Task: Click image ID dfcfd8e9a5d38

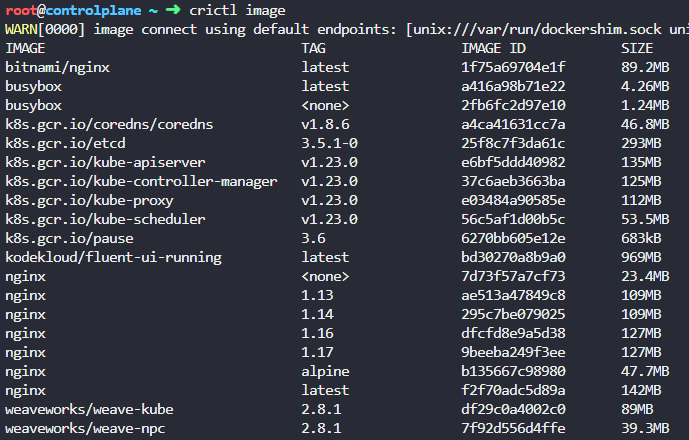Action: pos(513,333)
